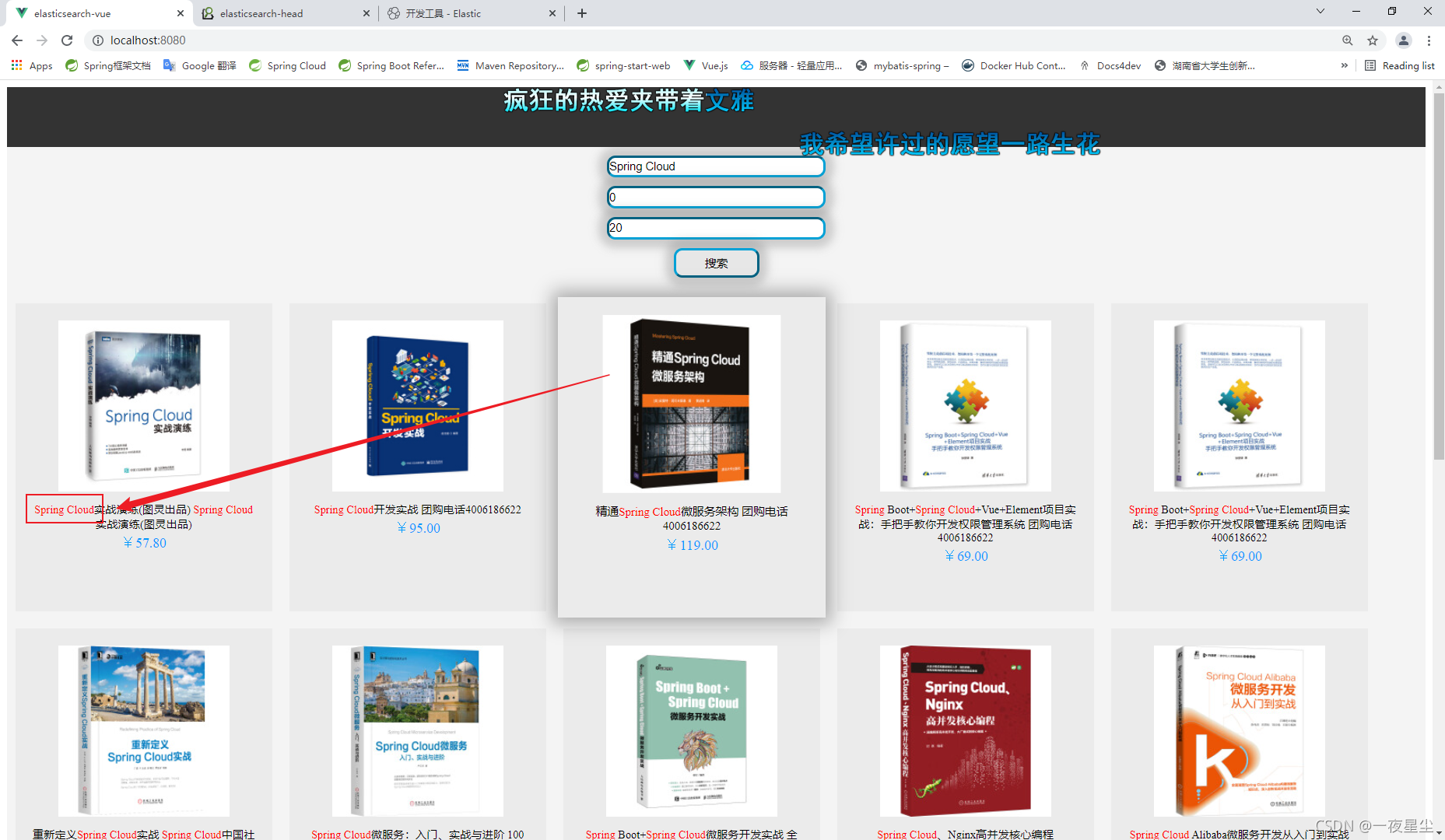Open Chrome profile avatar

click(1404, 40)
